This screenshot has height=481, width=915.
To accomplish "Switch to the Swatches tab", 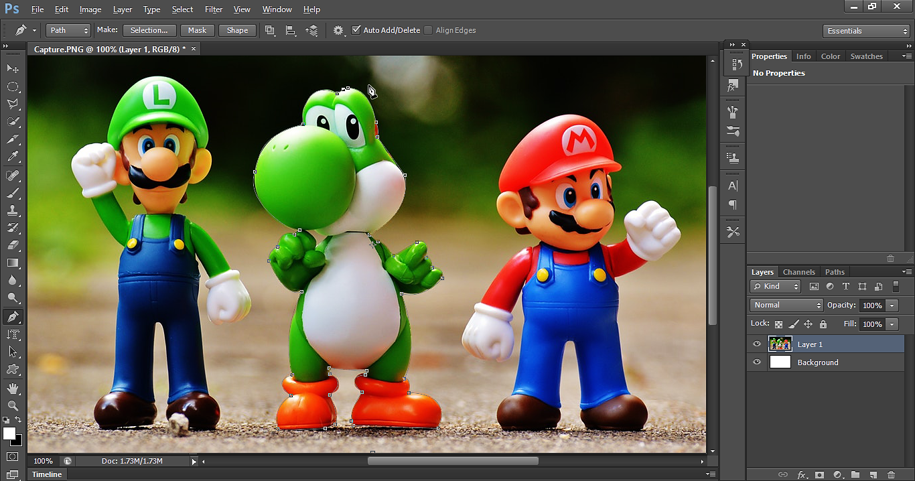I will 866,57.
